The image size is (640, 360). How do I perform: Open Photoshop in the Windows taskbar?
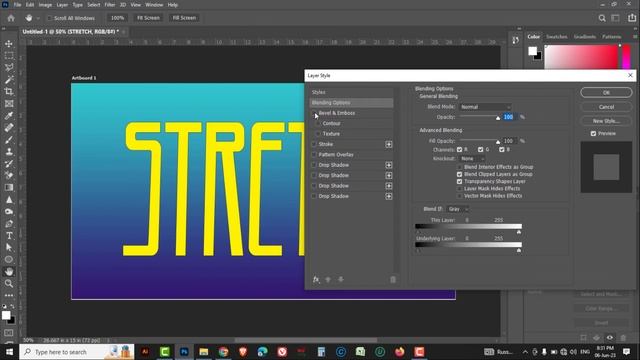tap(184, 351)
